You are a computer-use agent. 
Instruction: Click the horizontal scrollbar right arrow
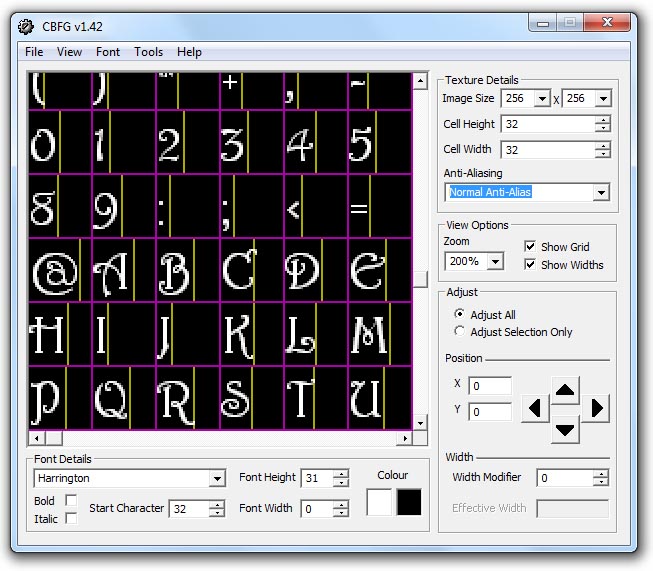pyautogui.click(x=405, y=438)
